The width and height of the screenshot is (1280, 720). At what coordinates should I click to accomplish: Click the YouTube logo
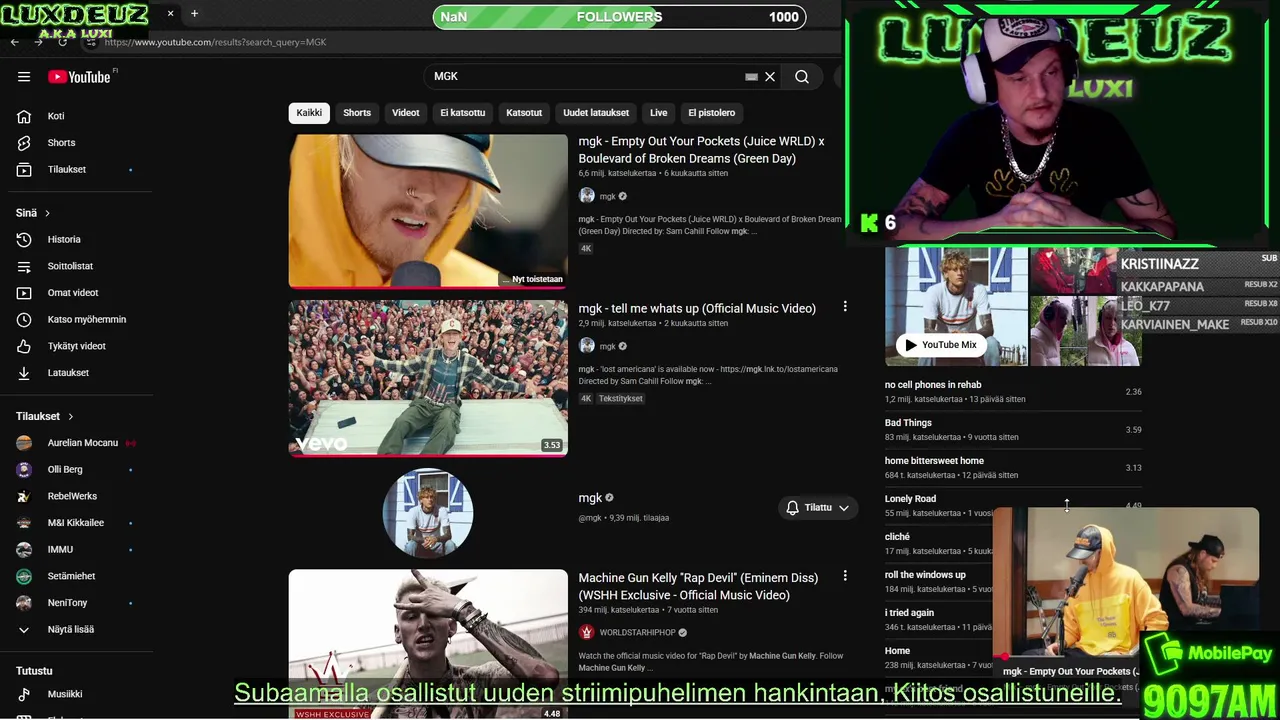[80, 77]
